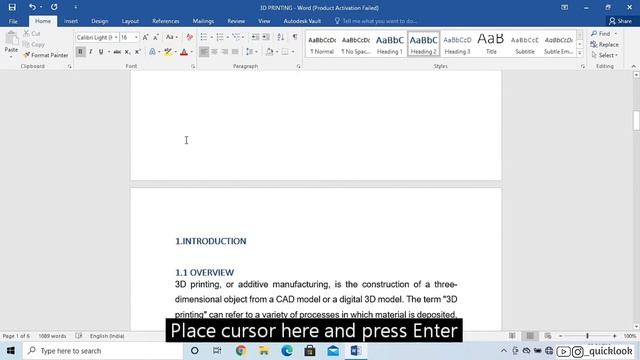
Task: Open bullet list dropdown arrow
Action: (211, 38)
